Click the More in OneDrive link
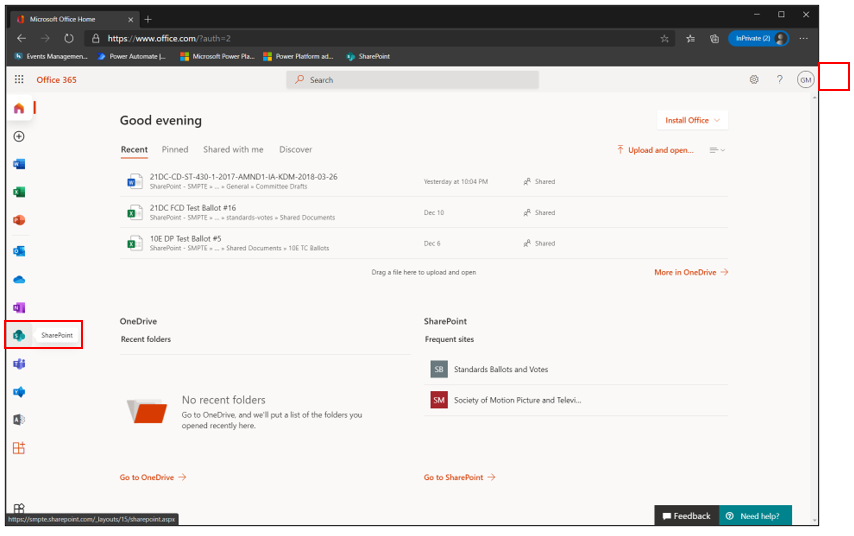 tap(690, 272)
